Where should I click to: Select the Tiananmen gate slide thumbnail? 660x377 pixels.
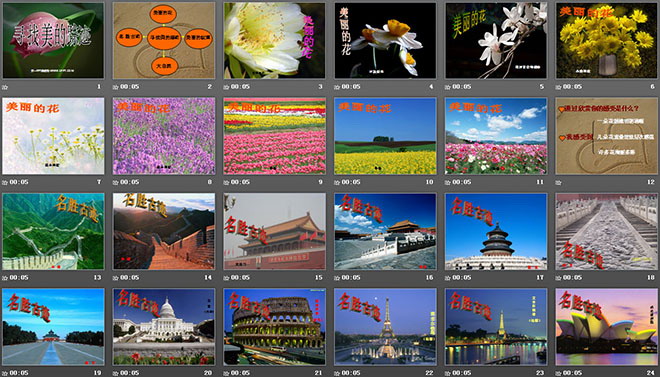pos(274,231)
